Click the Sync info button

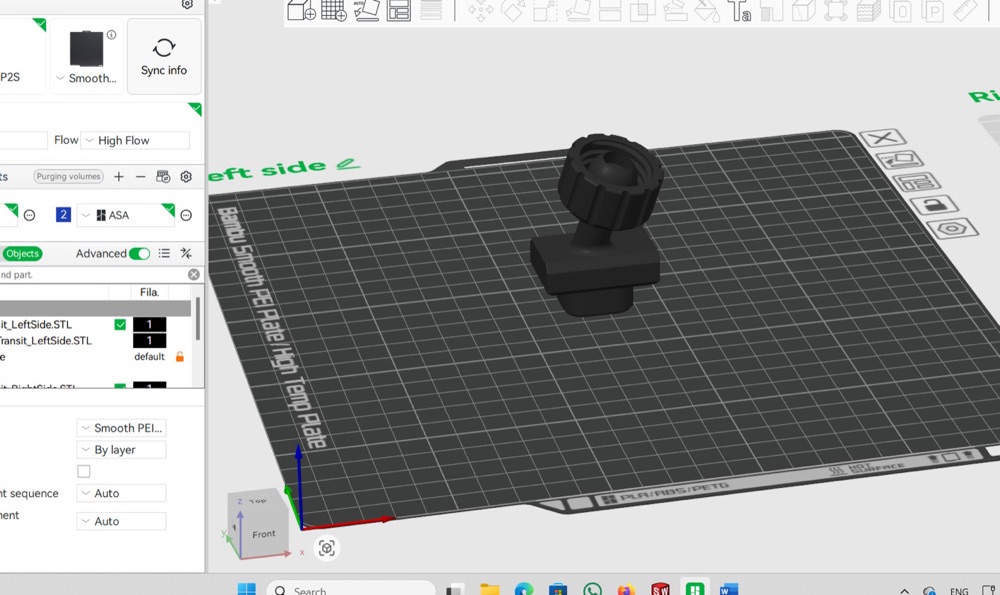point(164,57)
